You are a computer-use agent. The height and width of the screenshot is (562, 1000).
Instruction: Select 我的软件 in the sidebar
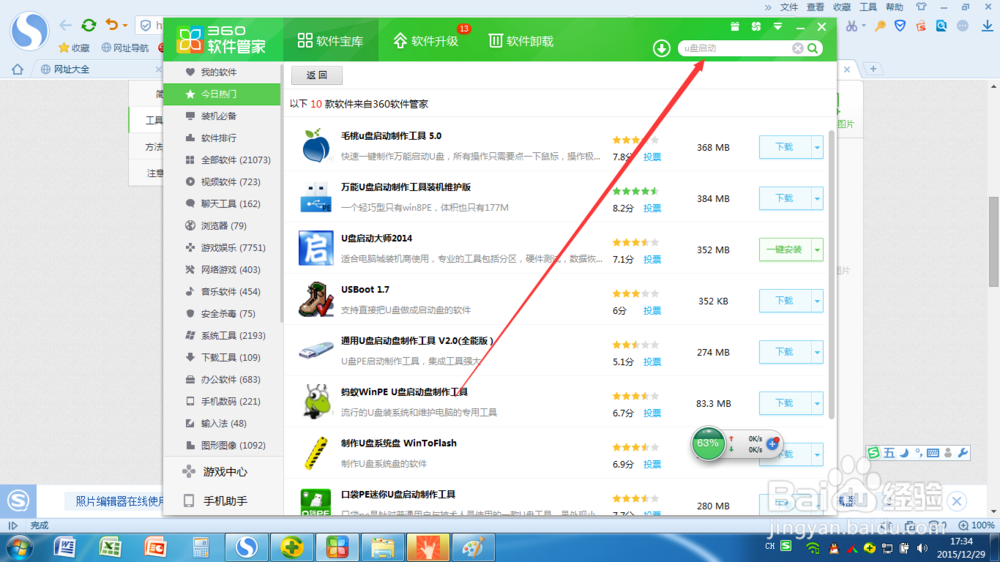[x=221, y=72]
